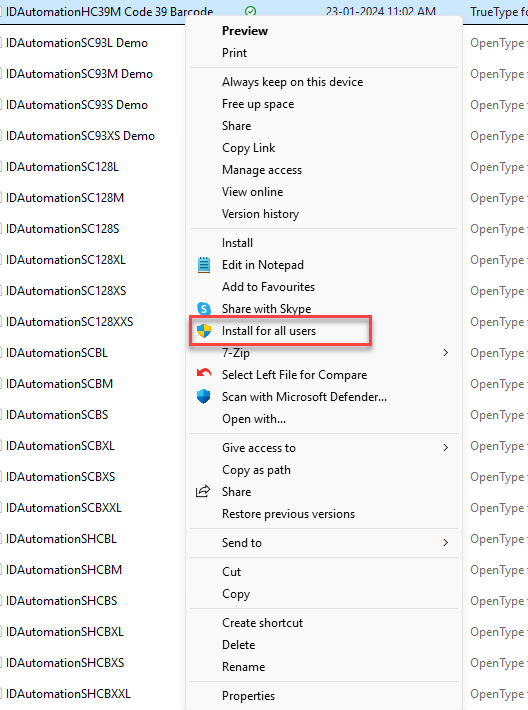Click the green sync status checkmark icon
The height and width of the screenshot is (710, 528).
coord(250,11)
